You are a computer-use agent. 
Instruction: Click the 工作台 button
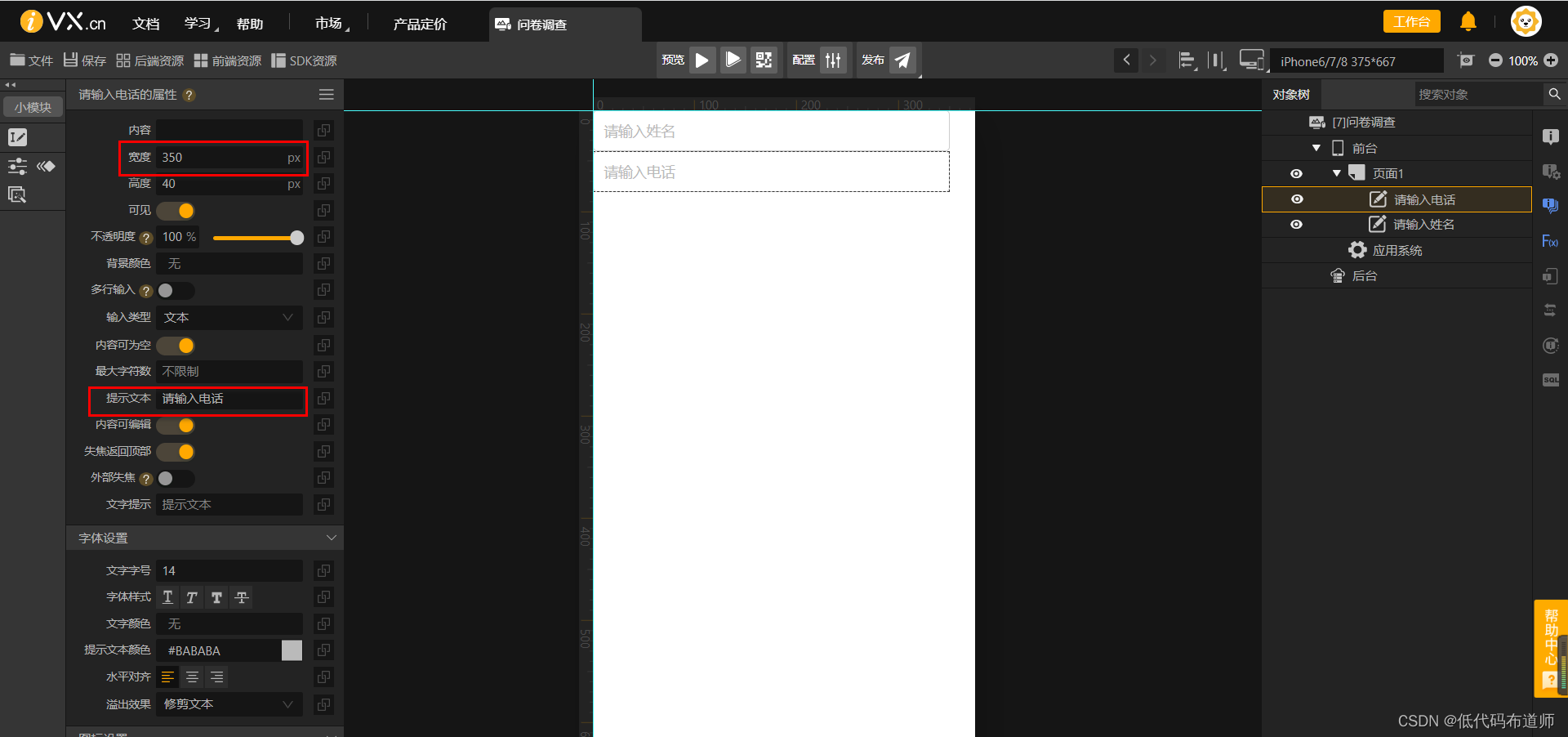point(1411,21)
